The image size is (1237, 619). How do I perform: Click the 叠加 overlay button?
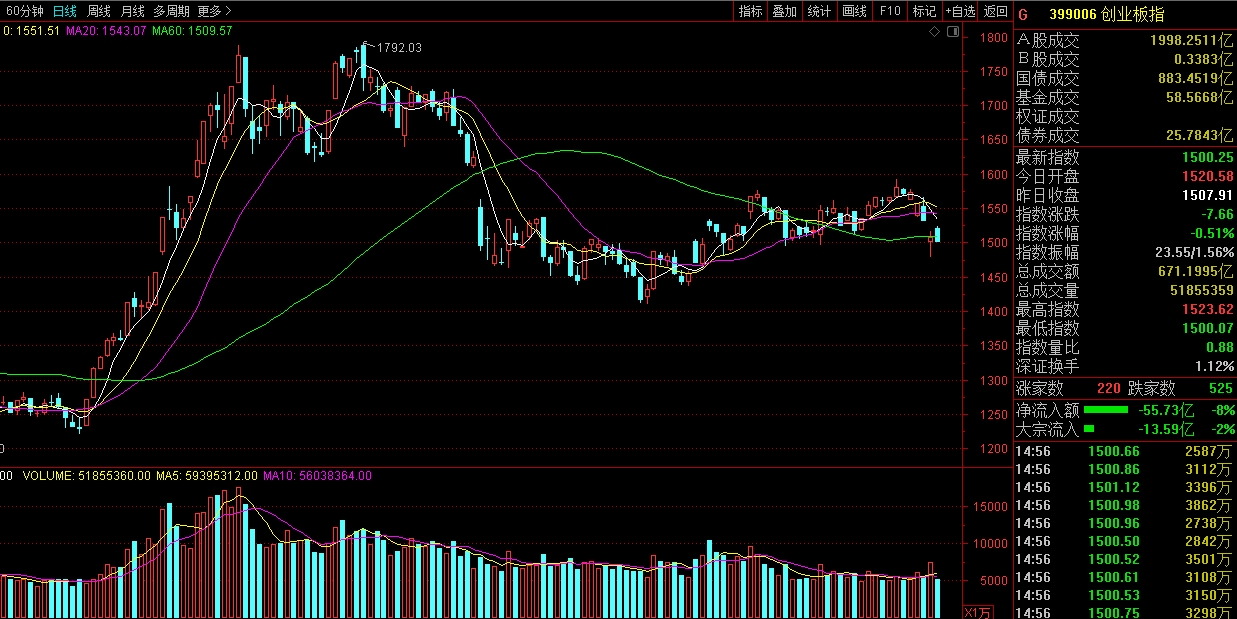785,11
